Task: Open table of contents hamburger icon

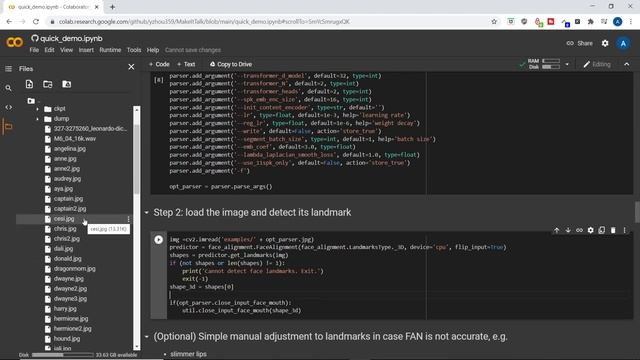Action: (8, 69)
